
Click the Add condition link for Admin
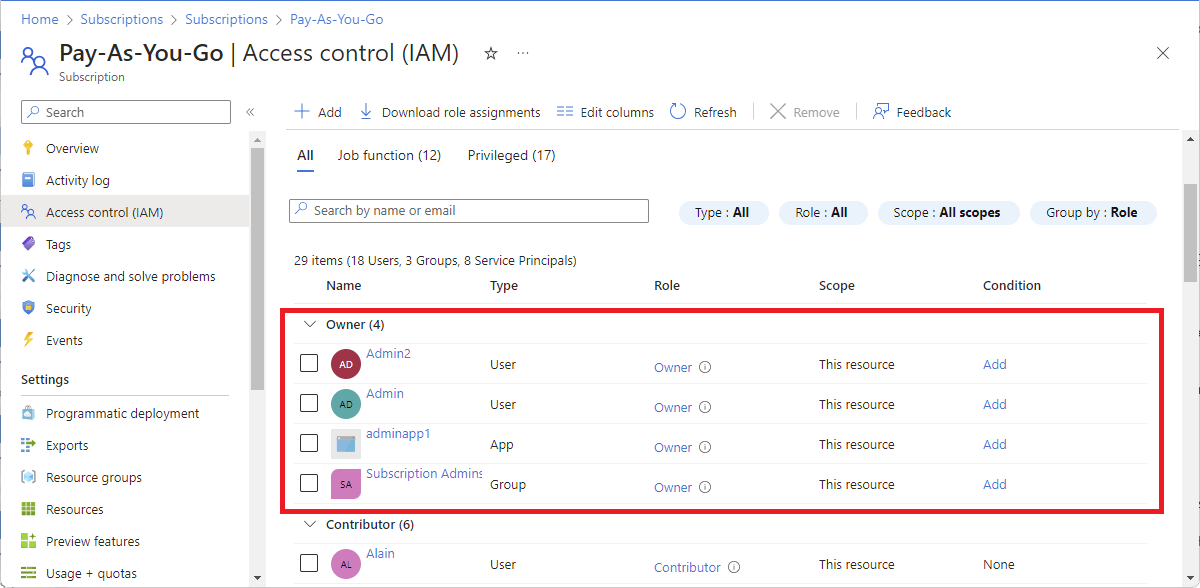[x=994, y=404]
